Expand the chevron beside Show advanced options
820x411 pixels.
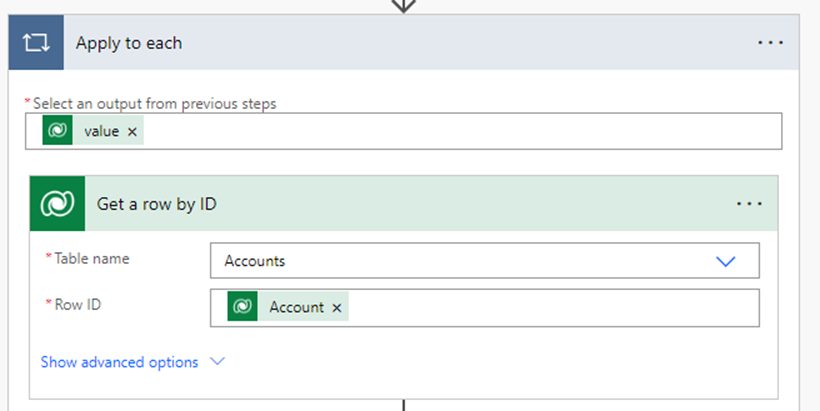217,362
